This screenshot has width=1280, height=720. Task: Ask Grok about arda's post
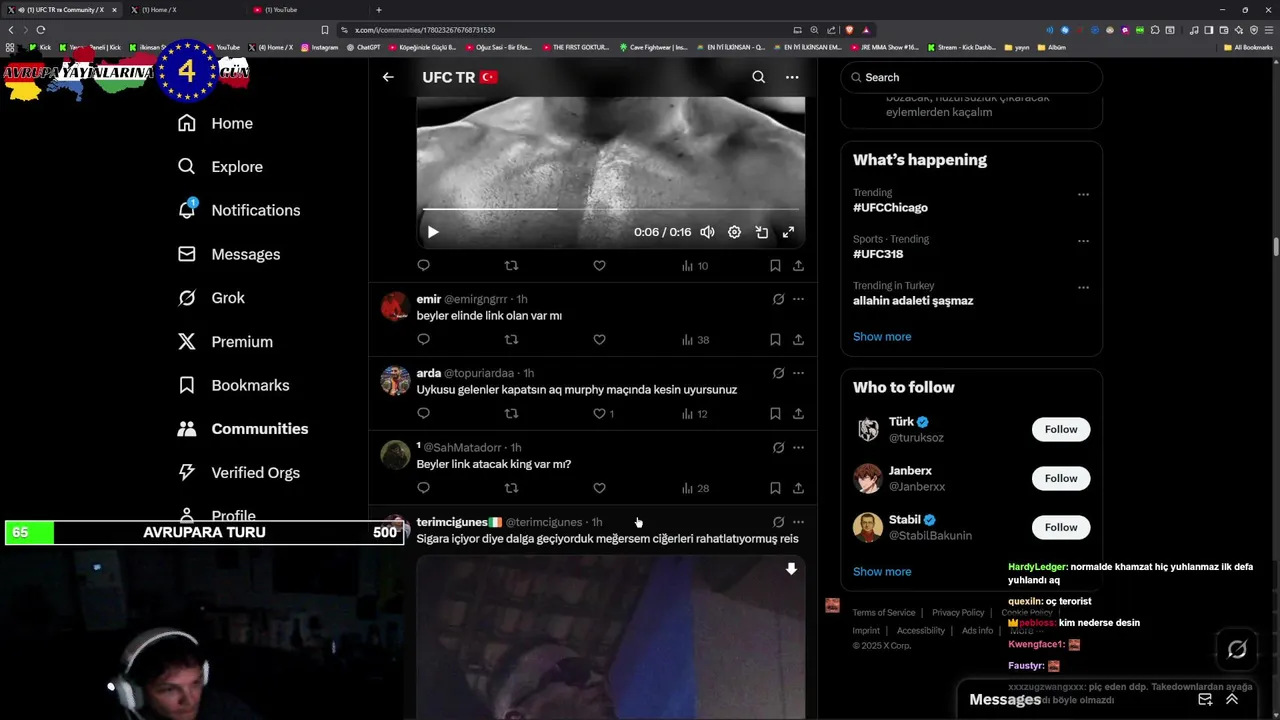coord(778,373)
